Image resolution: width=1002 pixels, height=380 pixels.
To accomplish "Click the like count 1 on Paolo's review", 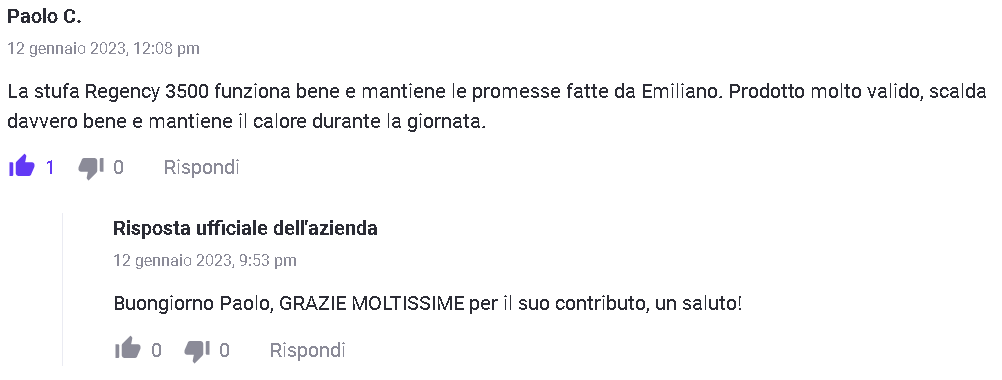I will [x=50, y=168].
